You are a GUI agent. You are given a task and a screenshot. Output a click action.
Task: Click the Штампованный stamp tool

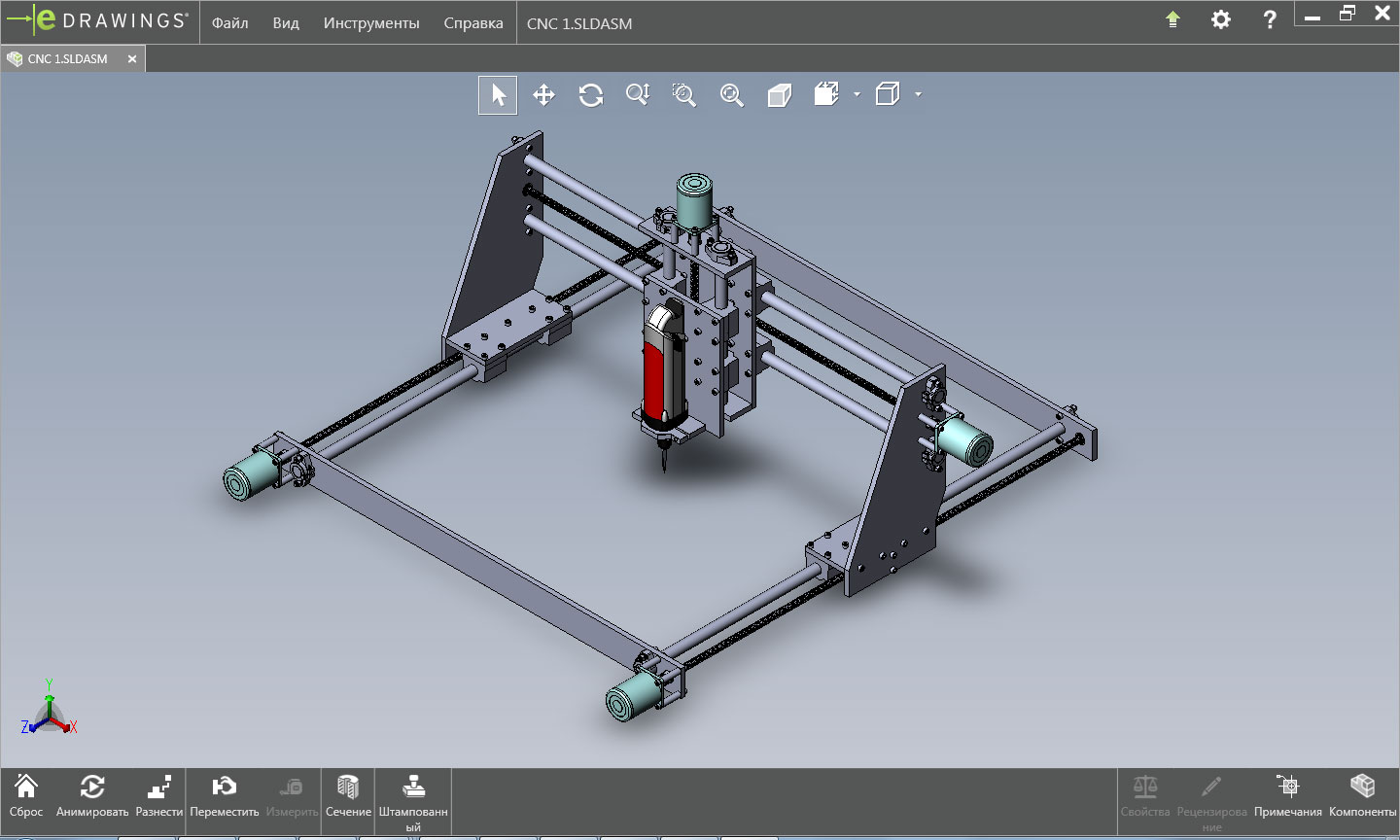(x=413, y=803)
